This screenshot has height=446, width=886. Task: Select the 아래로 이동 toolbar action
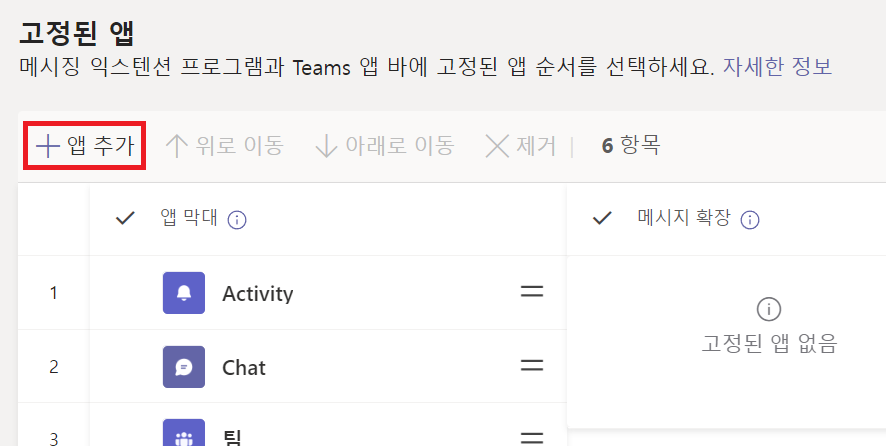385,146
